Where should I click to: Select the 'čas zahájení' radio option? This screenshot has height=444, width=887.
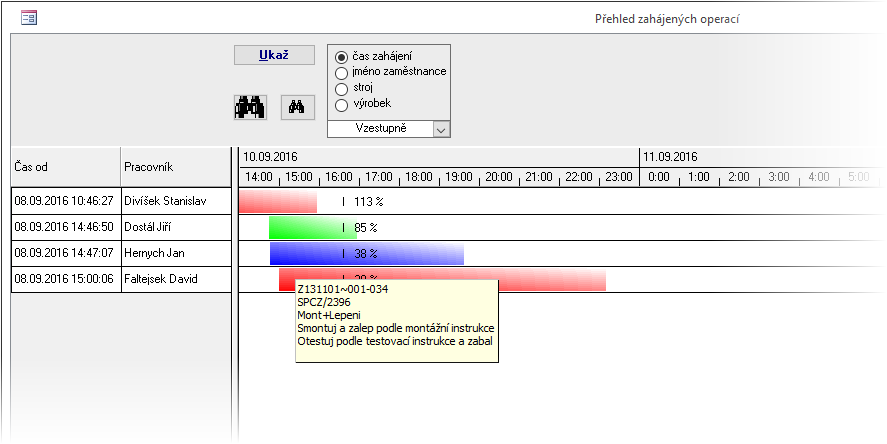[x=342, y=57]
